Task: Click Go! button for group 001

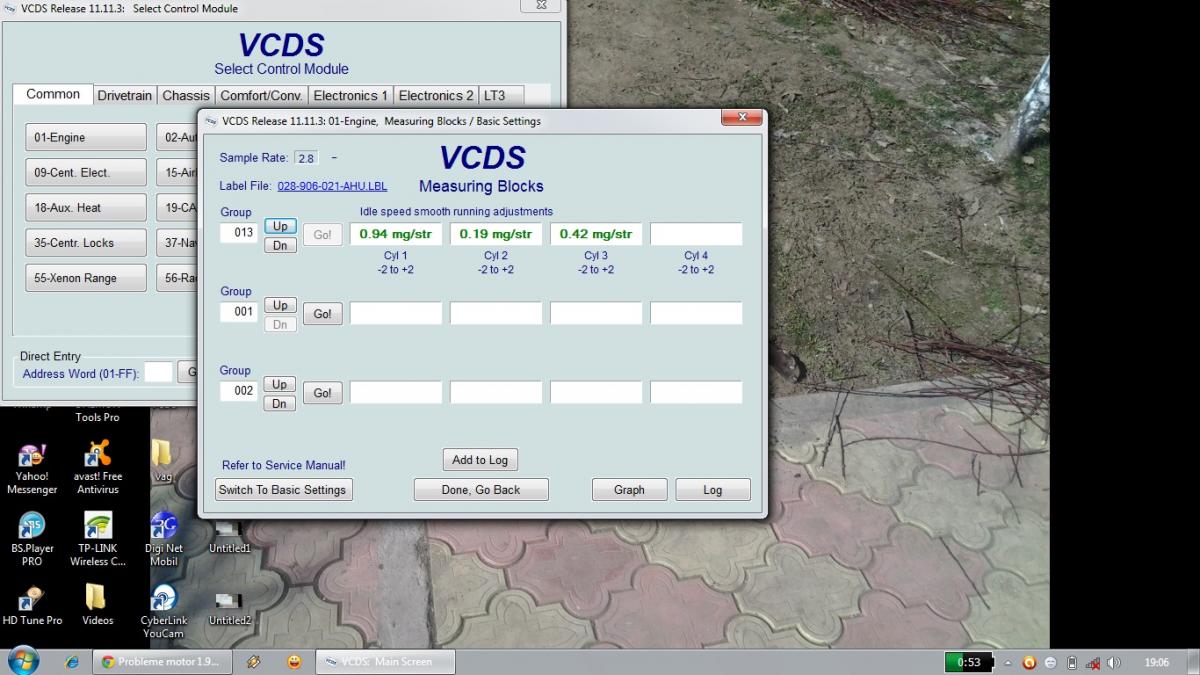Action: coord(322,314)
